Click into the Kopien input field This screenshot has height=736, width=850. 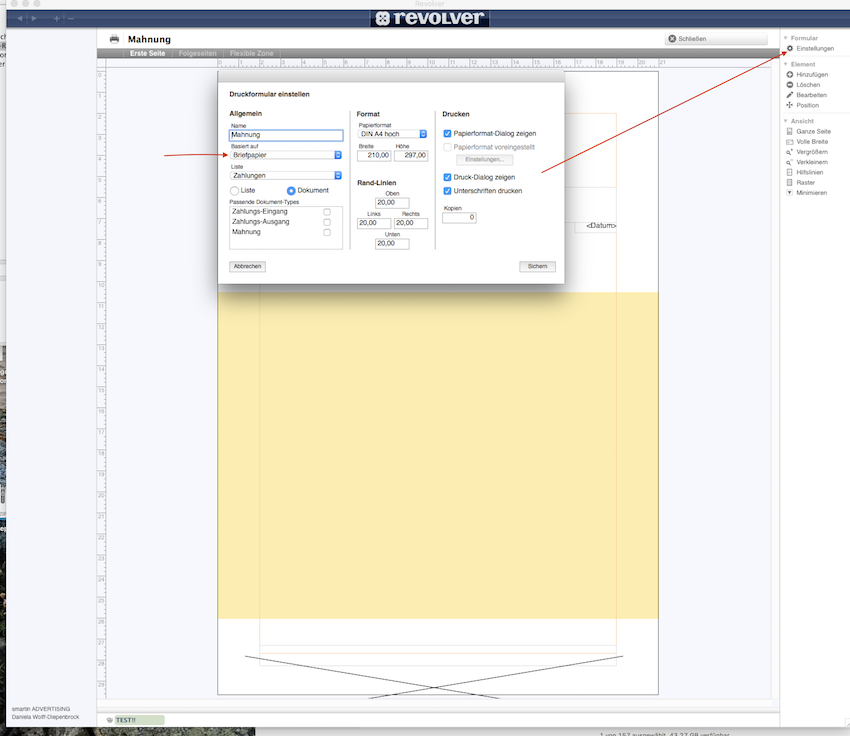(x=459, y=217)
